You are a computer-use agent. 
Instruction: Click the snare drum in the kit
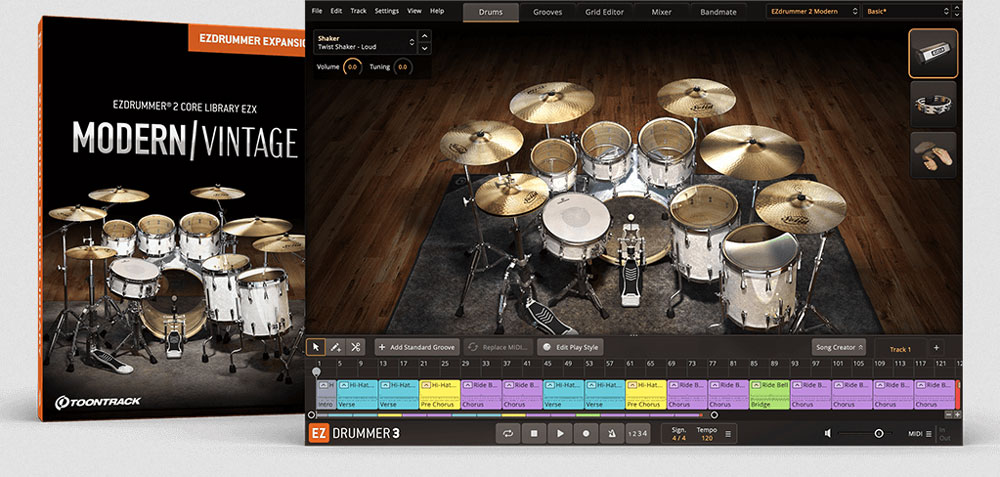click(x=577, y=223)
